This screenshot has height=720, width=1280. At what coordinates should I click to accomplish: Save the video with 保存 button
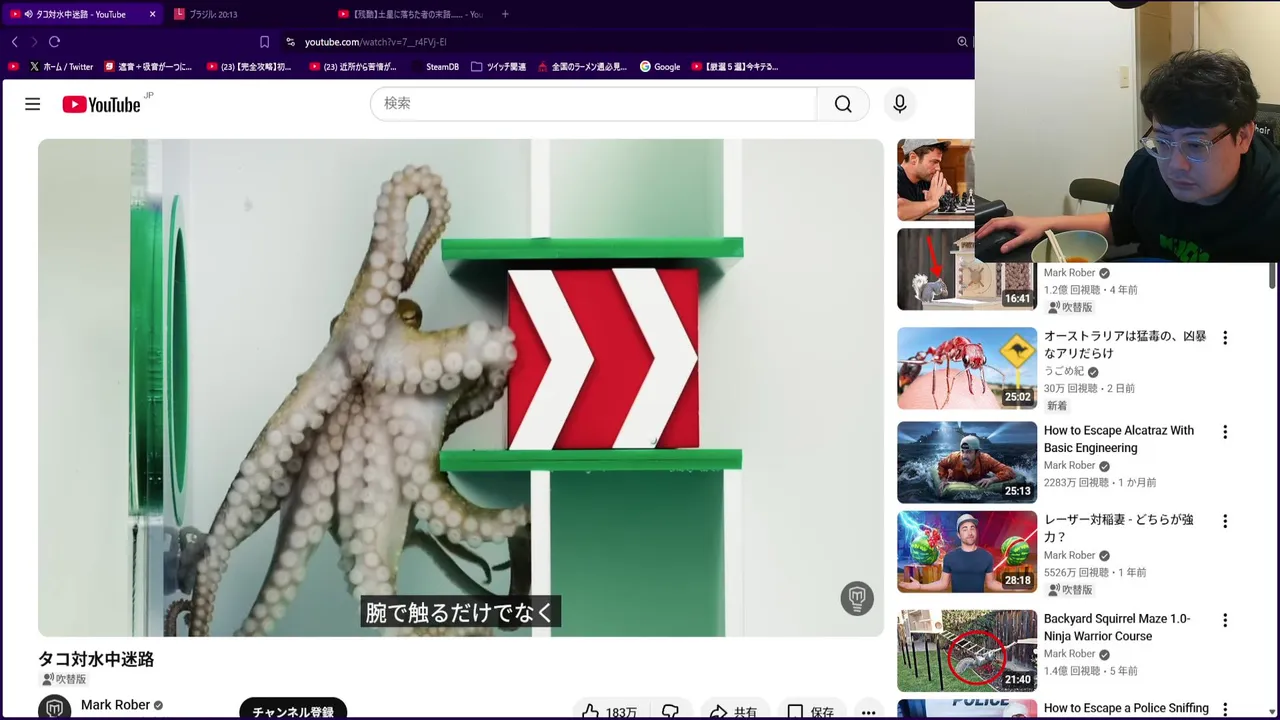[x=810, y=711]
